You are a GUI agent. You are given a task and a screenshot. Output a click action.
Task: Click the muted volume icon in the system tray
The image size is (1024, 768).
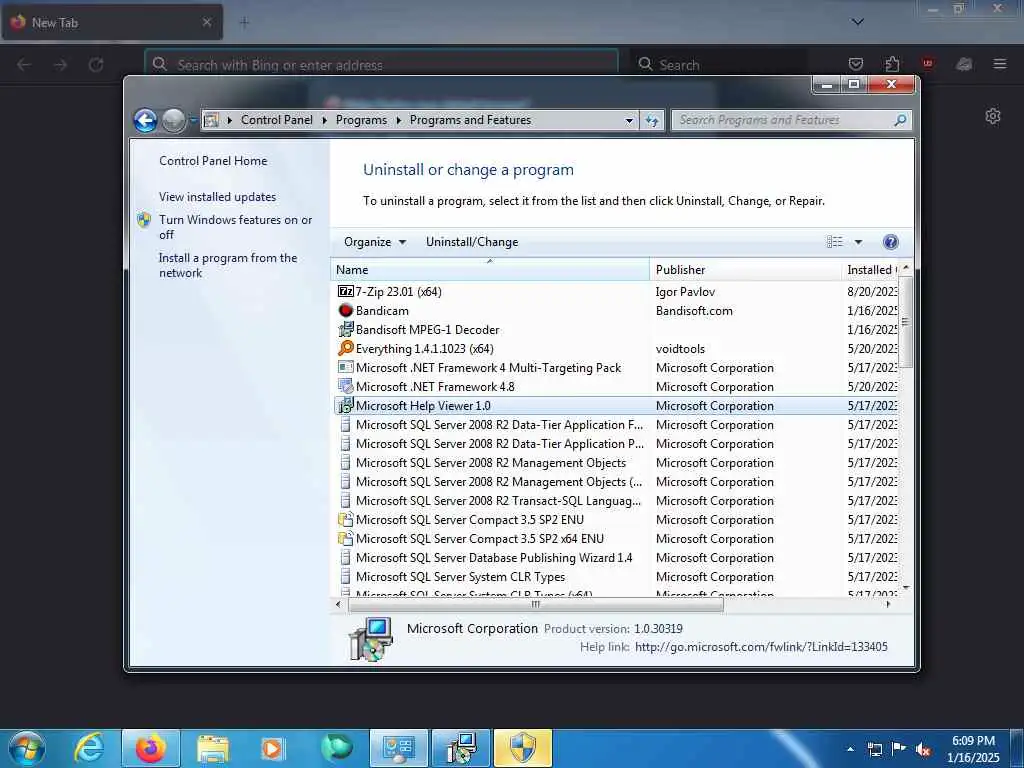pyautogui.click(x=923, y=750)
